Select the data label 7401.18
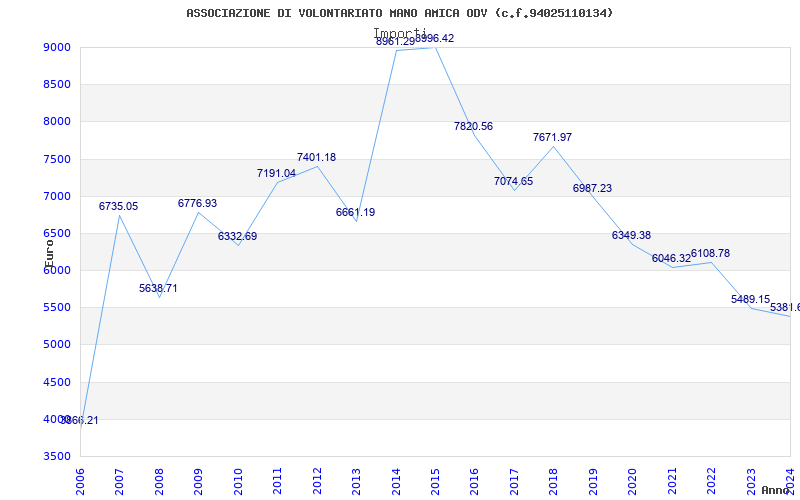 (316, 158)
